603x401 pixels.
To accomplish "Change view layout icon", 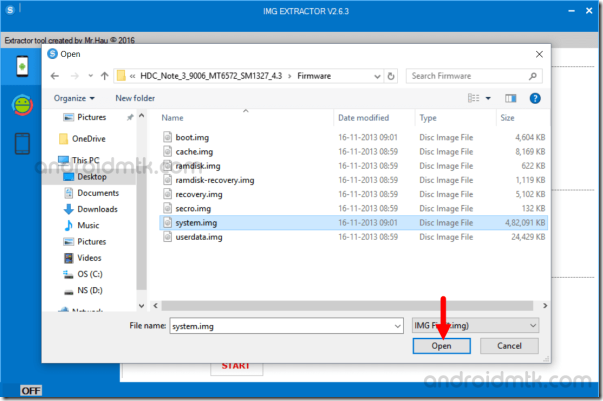I will coord(473,98).
